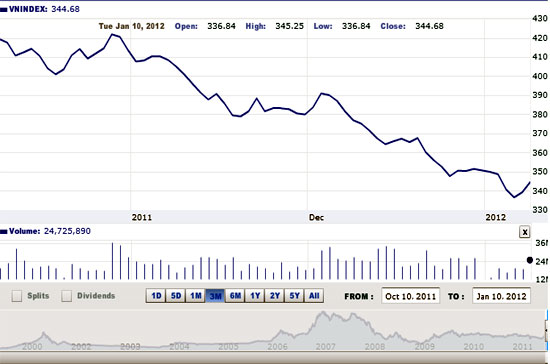Select the active 3M range button
This screenshot has height=364, width=550.
(x=215, y=296)
